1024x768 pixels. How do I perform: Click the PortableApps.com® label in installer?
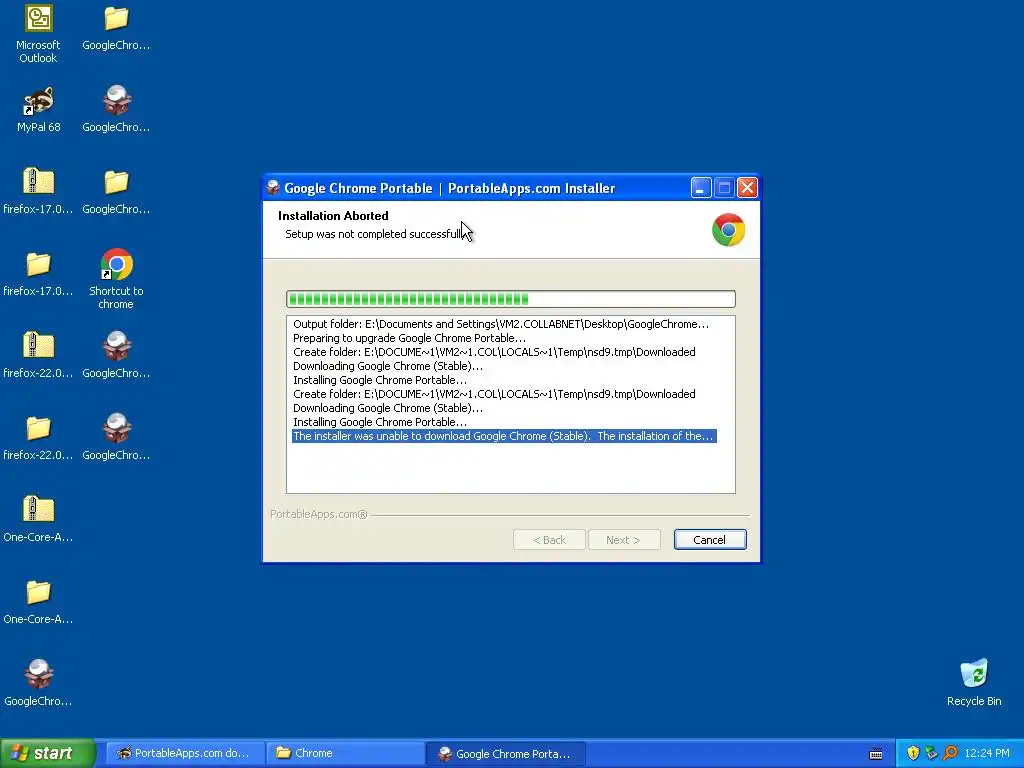tap(319, 514)
